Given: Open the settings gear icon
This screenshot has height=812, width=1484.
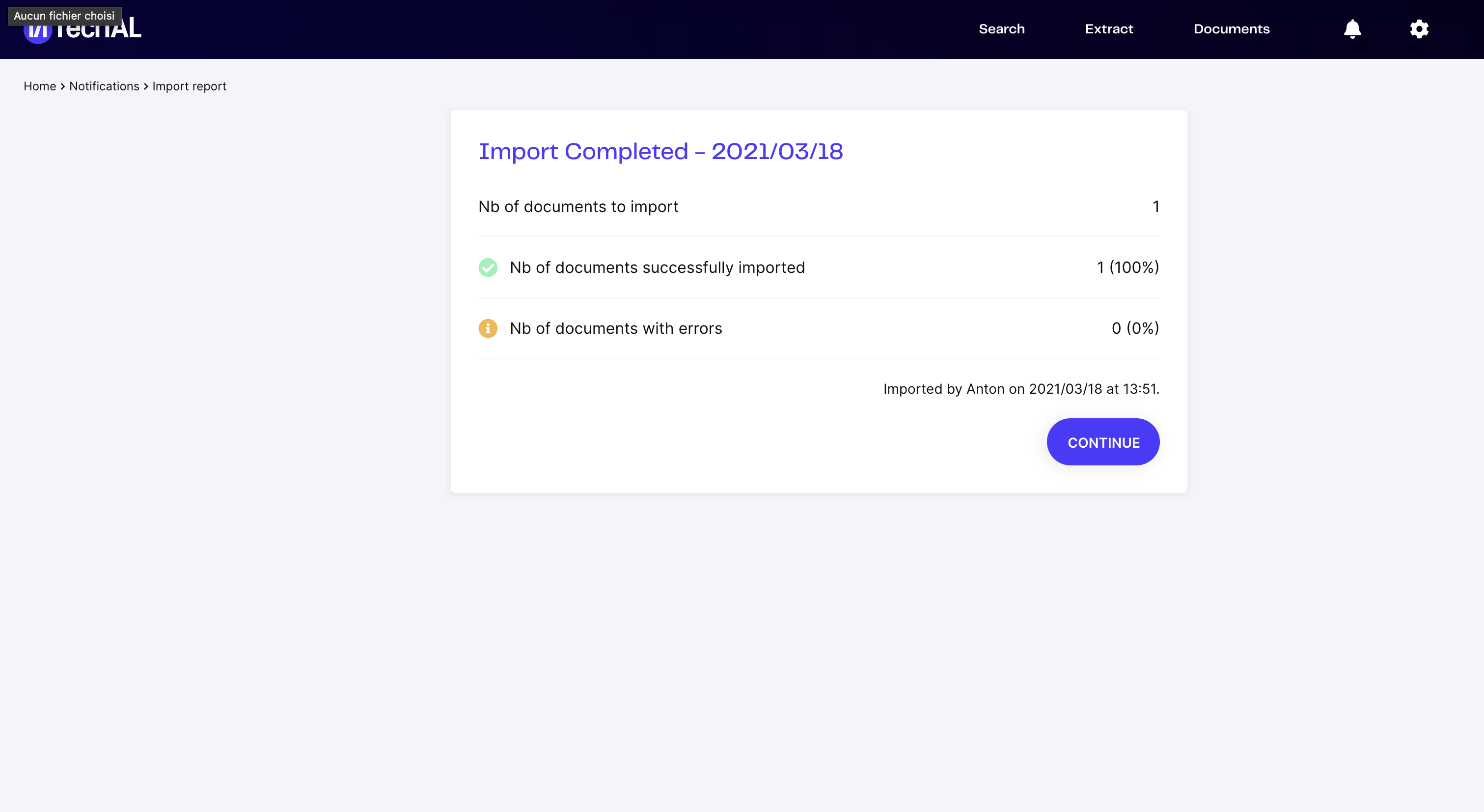Looking at the screenshot, I should [x=1419, y=29].
